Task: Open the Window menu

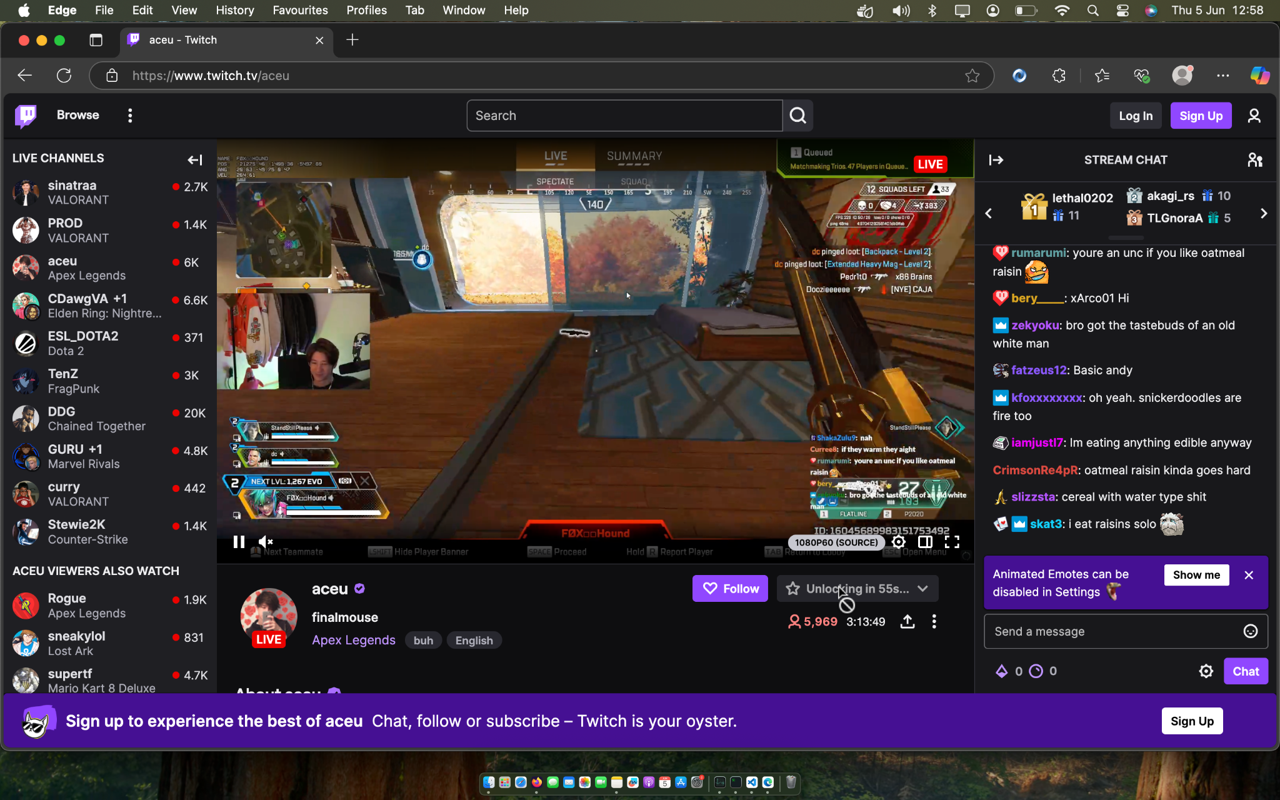Action: tap(464, 10)
